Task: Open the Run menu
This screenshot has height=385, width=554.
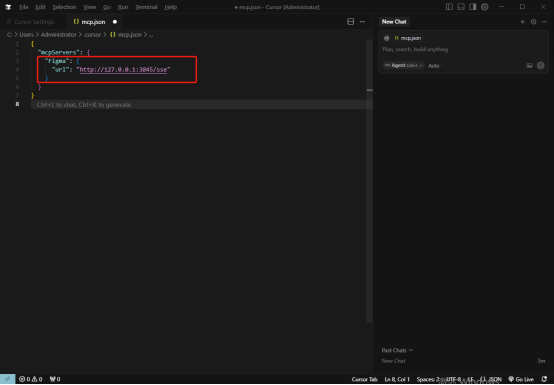Action: pos(123,7)
